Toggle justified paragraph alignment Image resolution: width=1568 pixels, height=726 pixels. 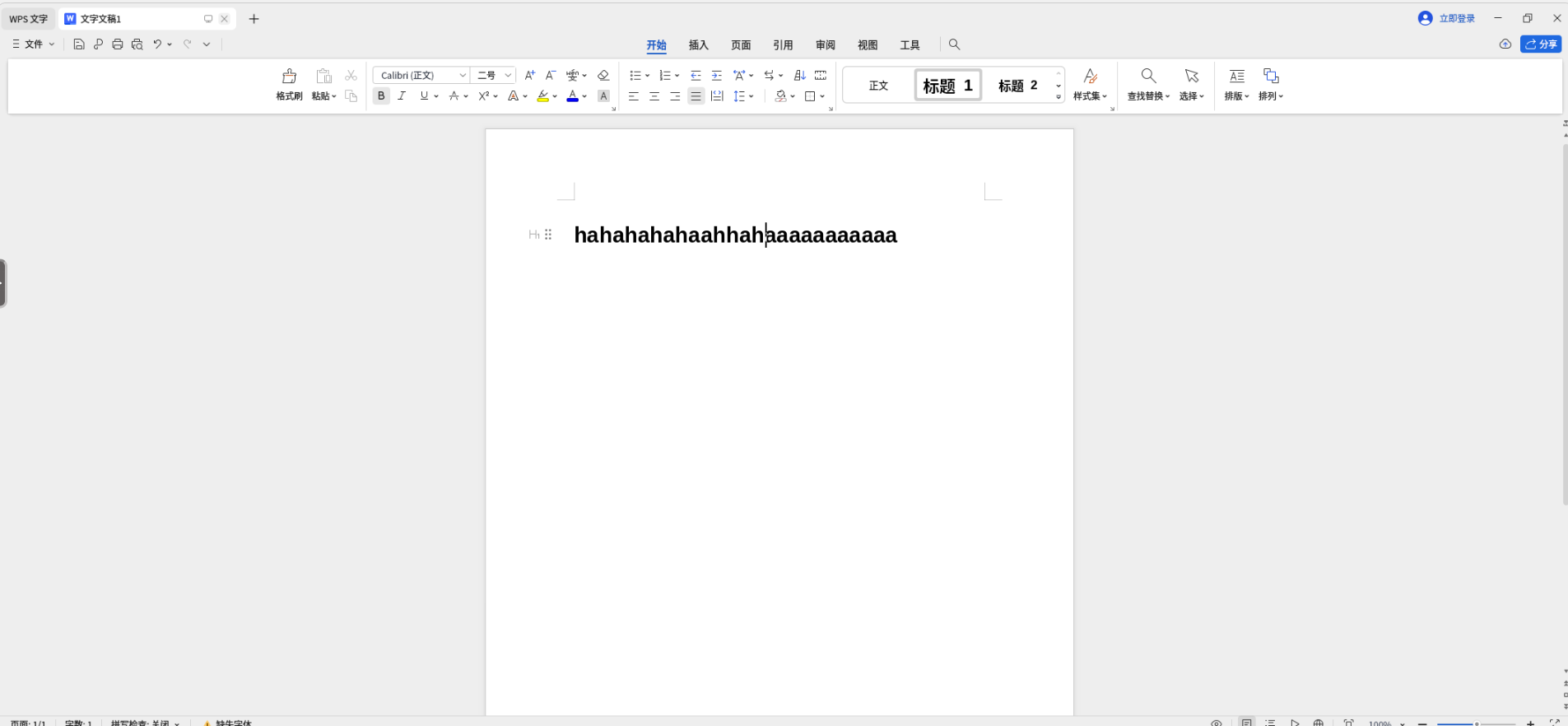pyautogui.click(x=696, y=96)
